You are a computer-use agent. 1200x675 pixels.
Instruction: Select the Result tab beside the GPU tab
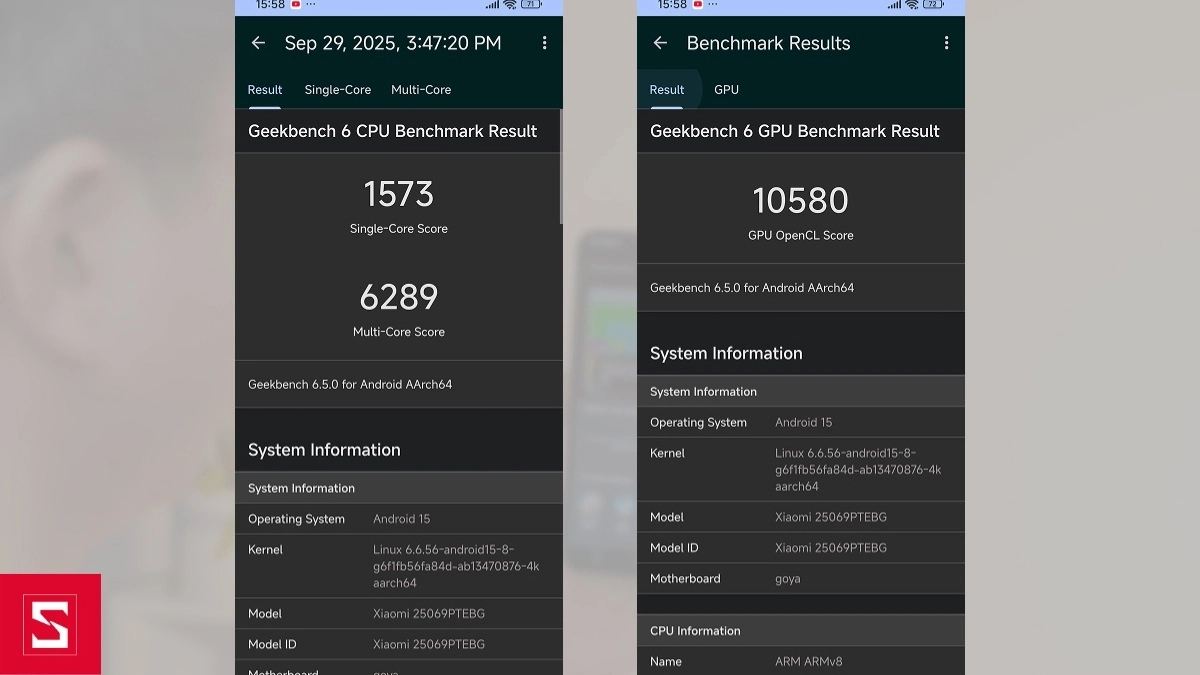(x=667, y=90)
